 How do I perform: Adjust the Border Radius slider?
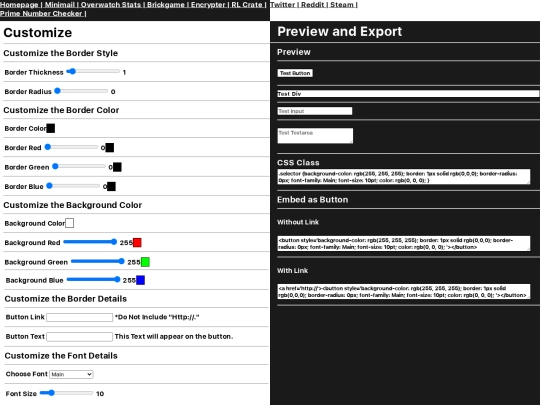(81, 91)
